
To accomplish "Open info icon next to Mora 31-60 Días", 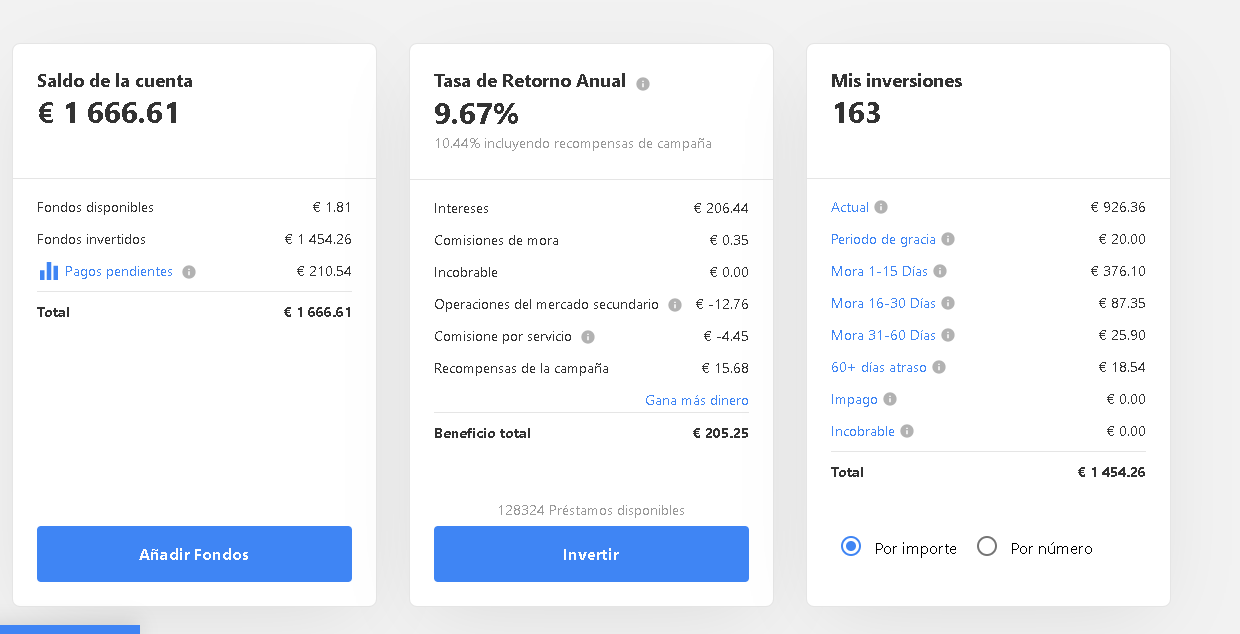I will point(948,335).
